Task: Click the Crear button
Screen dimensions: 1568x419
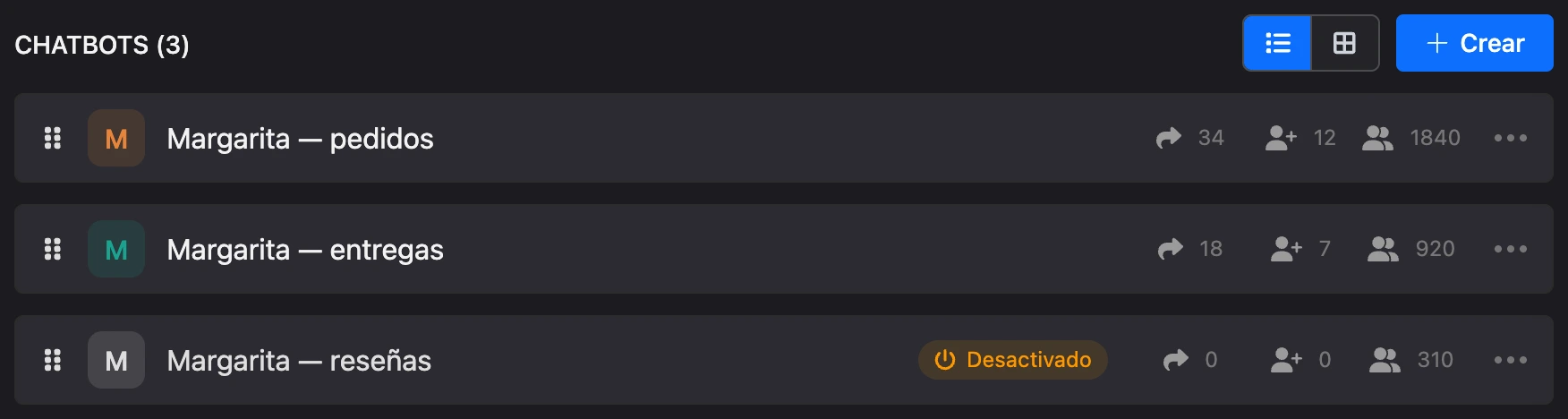Action: (1474, 43)
